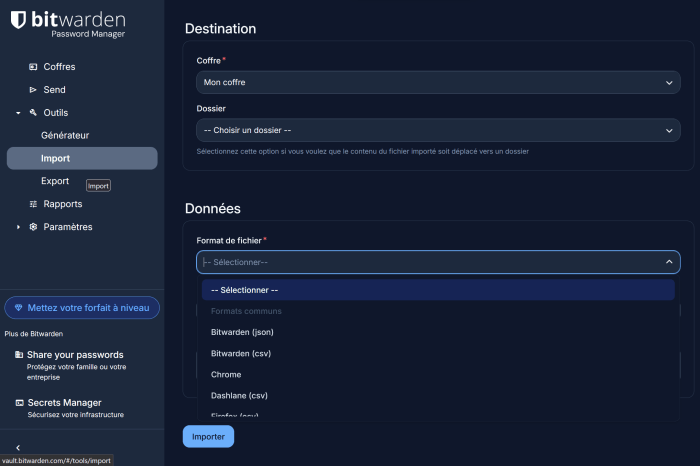This screenshot has height=466, width=700.
Task: Open the Dossier dropdown
Action: coord(438,130)
